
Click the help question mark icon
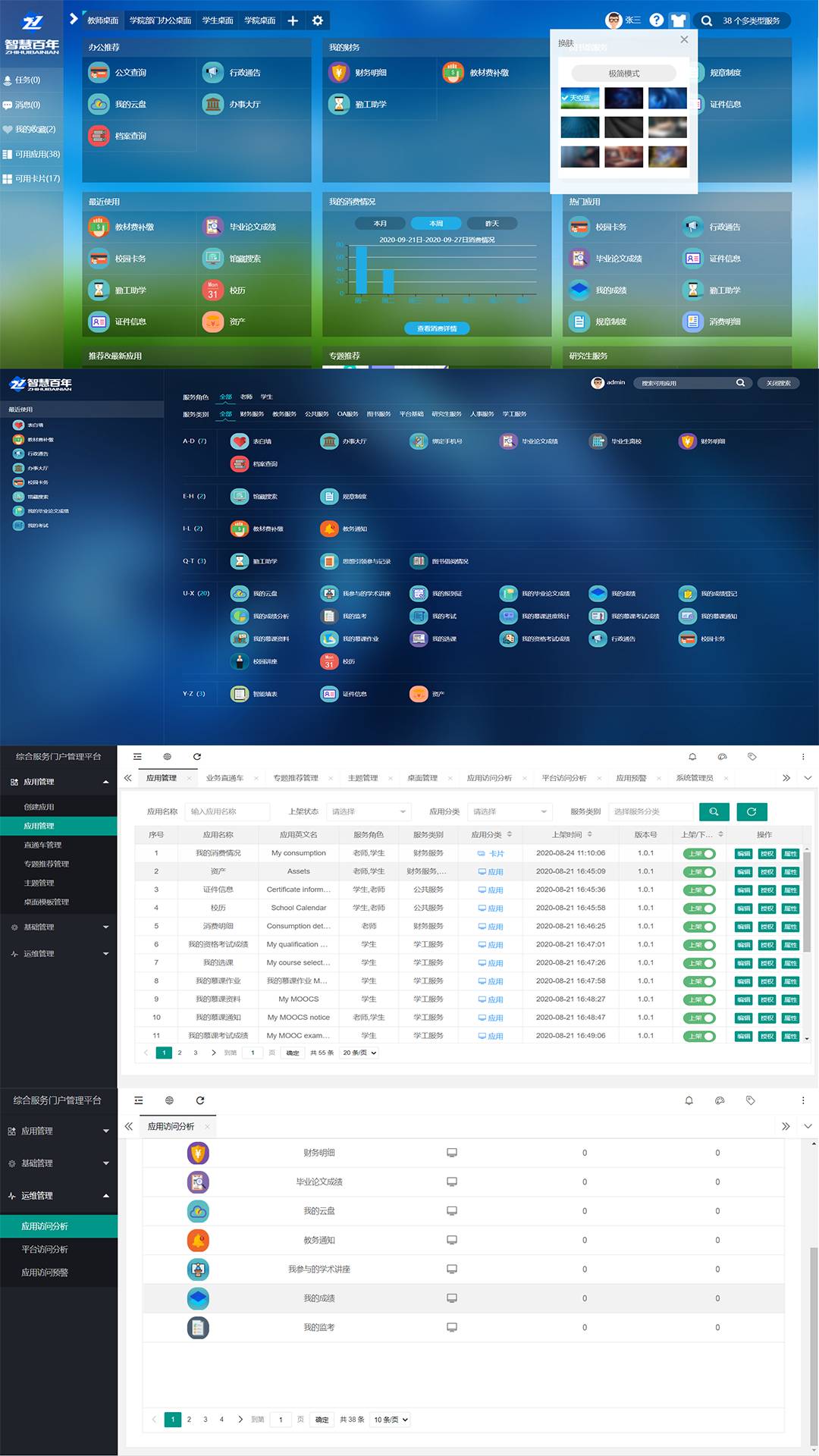pos(657,20)
